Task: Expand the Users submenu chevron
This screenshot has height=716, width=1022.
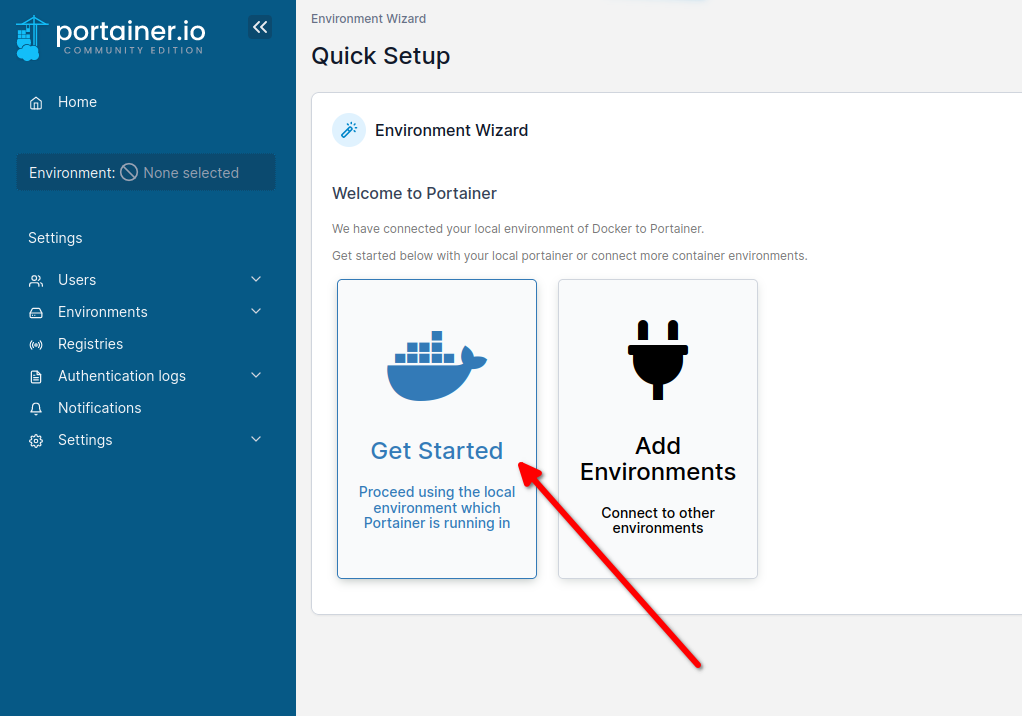Action: point(256,279)
